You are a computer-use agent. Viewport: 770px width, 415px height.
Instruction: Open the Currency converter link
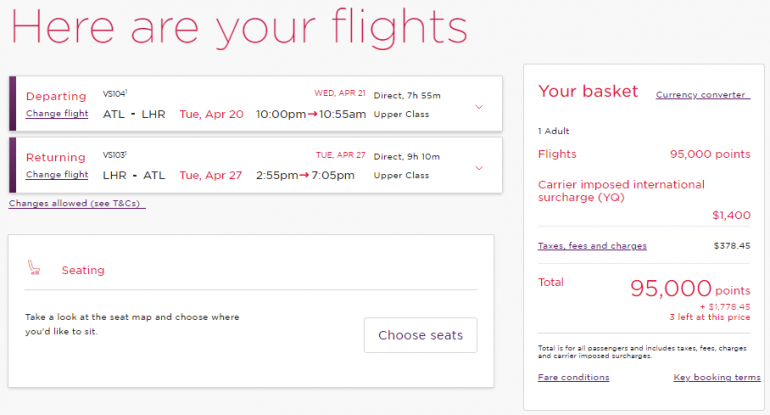click(x=702, y=95)
